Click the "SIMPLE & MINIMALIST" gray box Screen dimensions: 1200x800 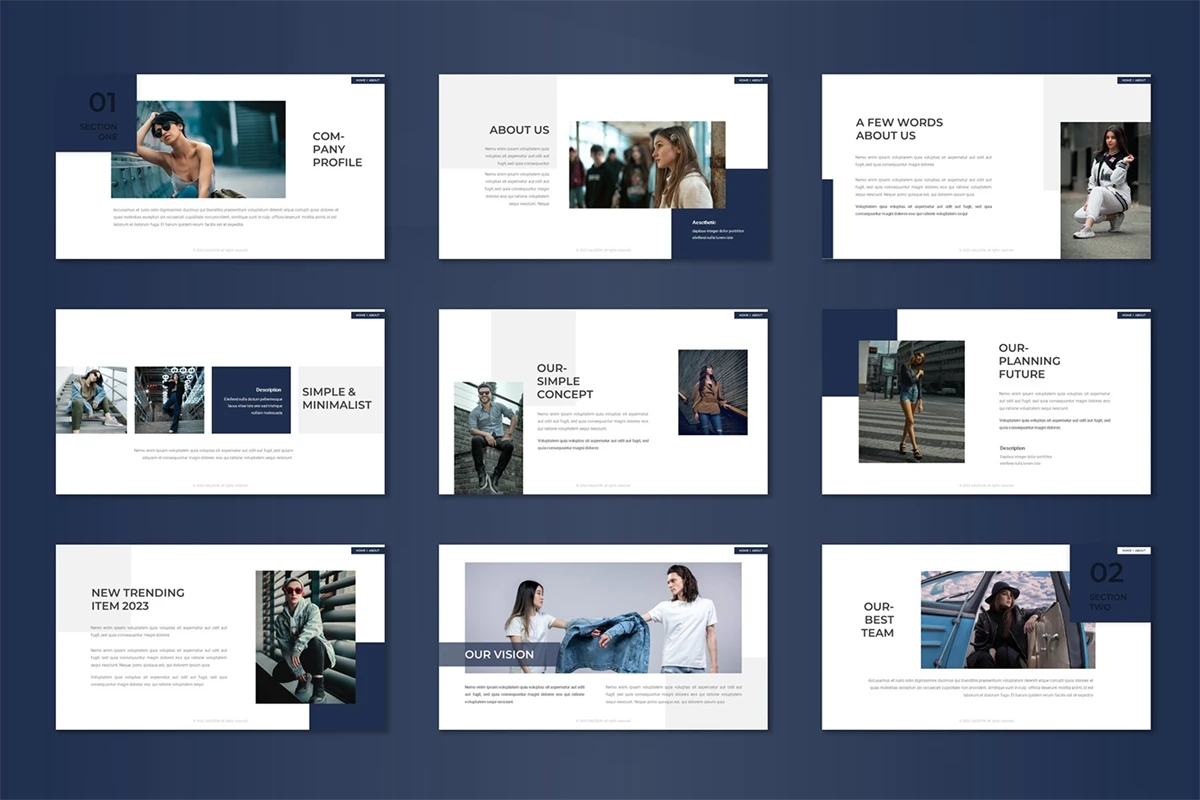(x=337, y=399)
